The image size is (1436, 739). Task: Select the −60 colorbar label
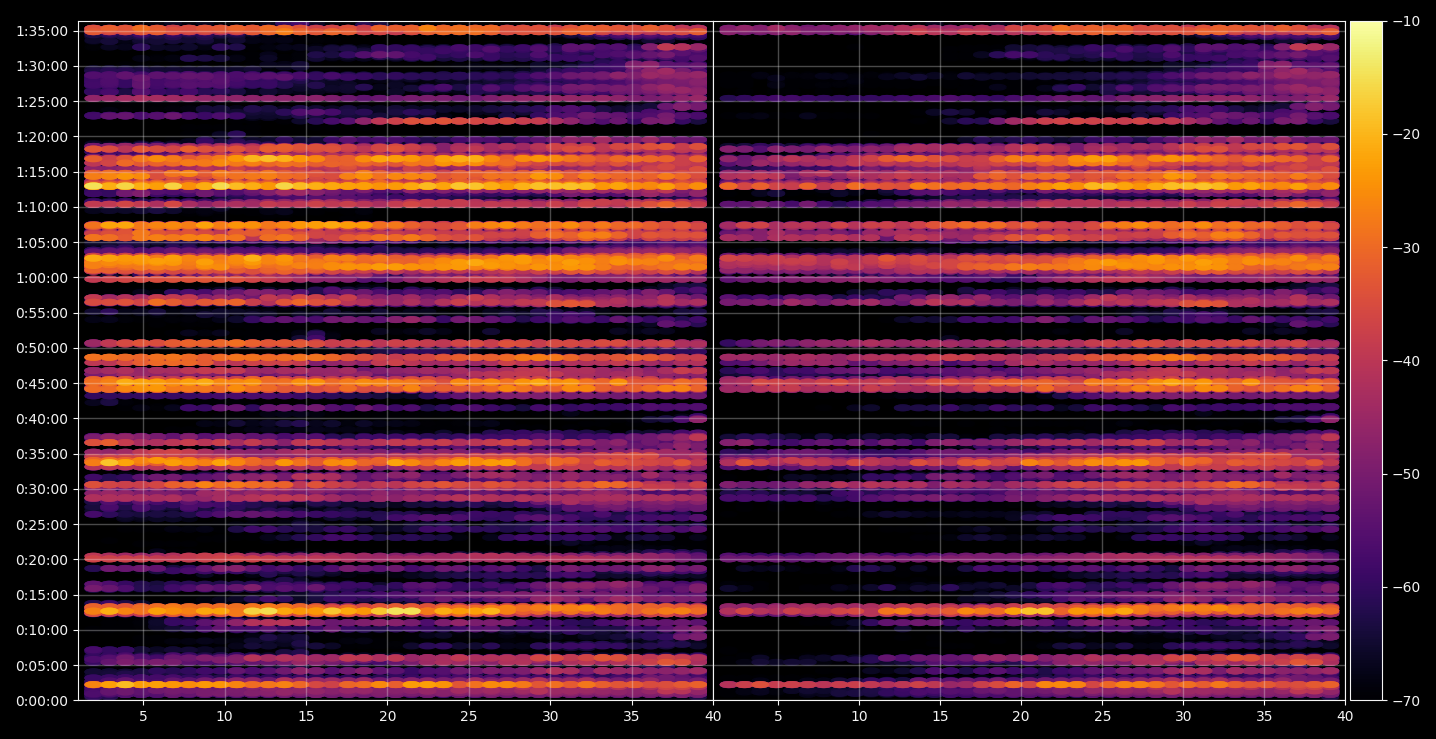1405,587
